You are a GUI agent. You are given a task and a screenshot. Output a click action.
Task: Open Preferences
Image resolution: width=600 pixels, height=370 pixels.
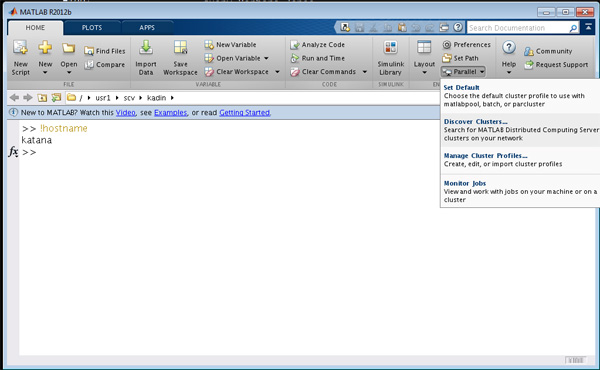click(x=466, y=45)
